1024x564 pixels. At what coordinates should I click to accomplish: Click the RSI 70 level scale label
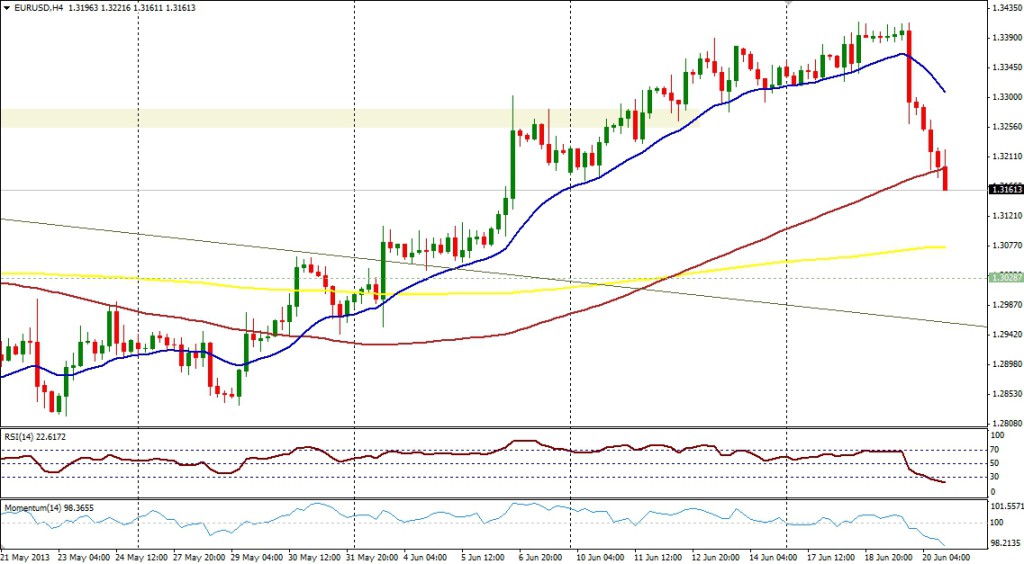[x=995, y=451]
